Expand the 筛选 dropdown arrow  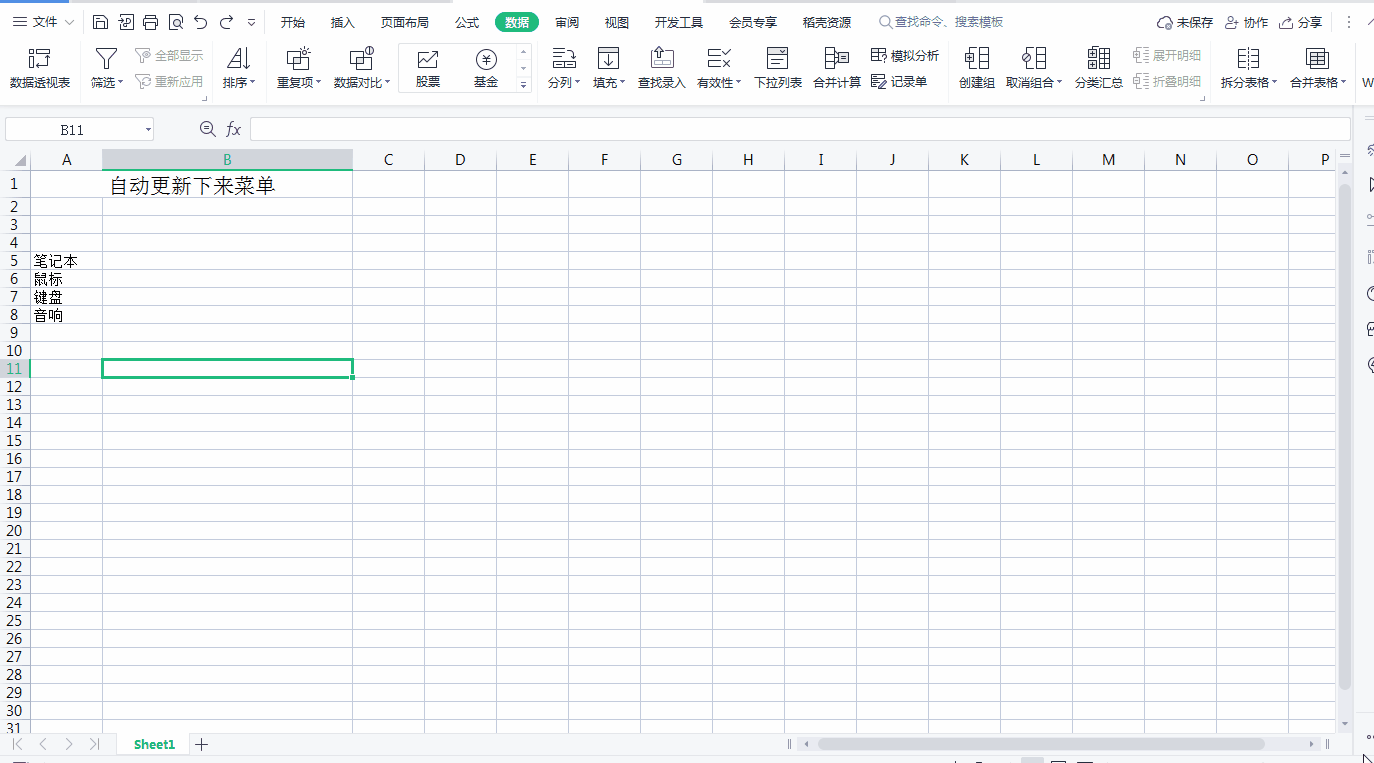pos(121,83)
